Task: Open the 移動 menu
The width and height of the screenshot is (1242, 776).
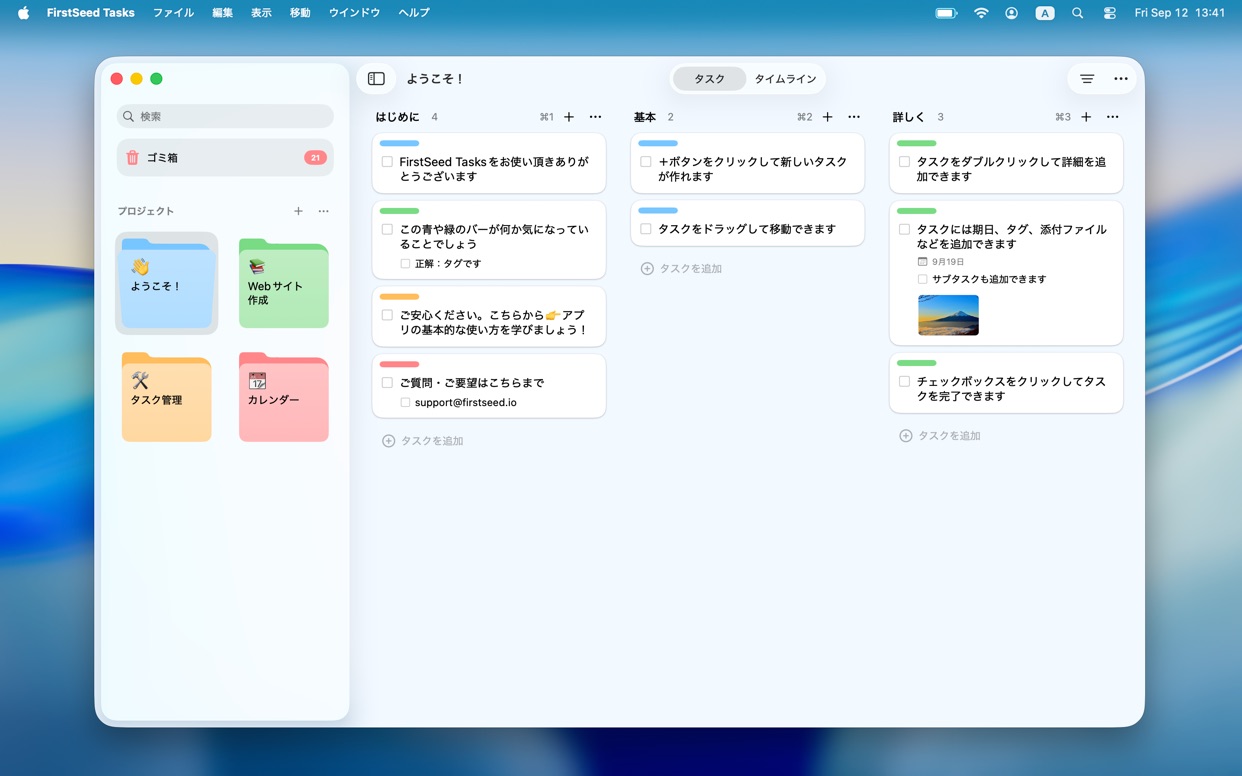Action: click(x=300, y=13)
